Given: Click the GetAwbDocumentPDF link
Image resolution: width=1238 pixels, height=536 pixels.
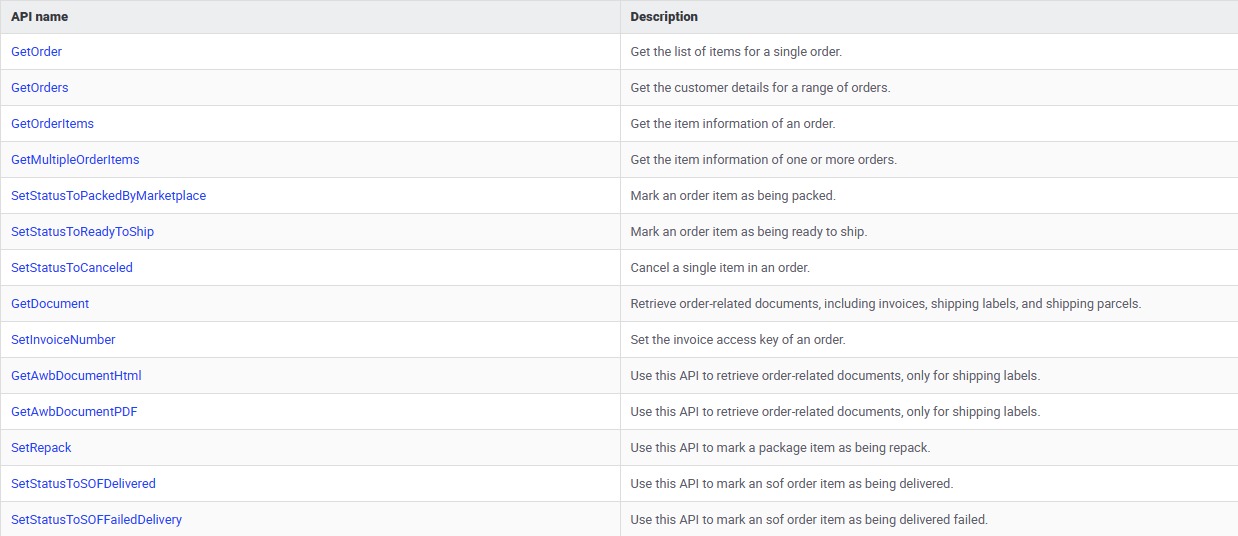Looking at the screenshot, I should [x=74, y=412].
